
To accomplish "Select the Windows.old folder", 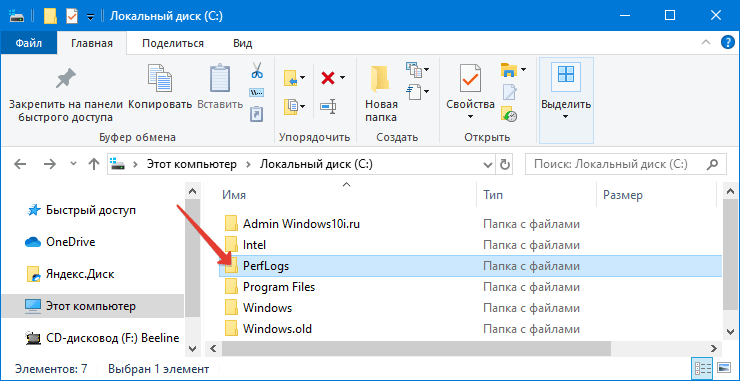I will point(278,329).
